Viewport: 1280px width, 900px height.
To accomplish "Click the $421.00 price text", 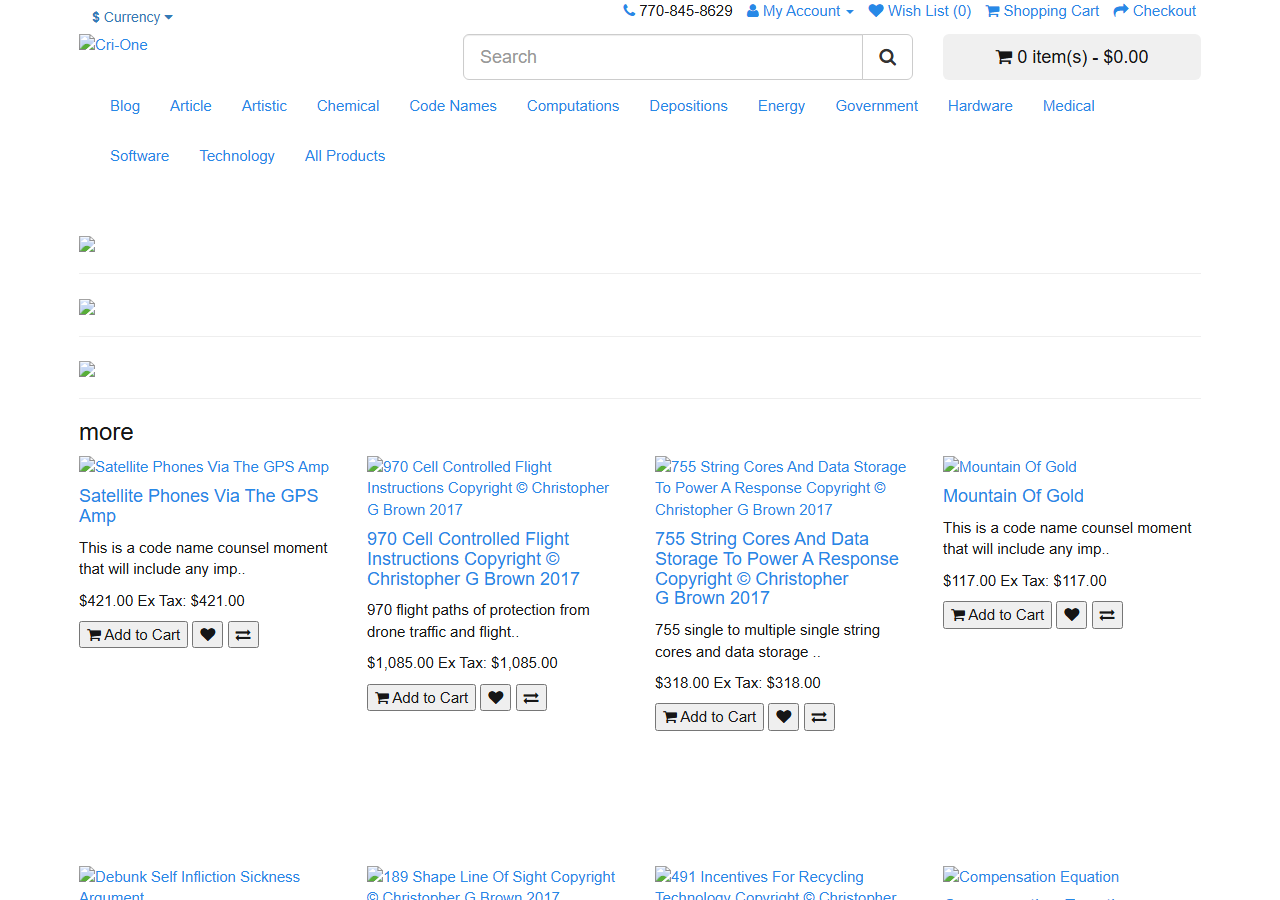I will (x=106, y=601).
